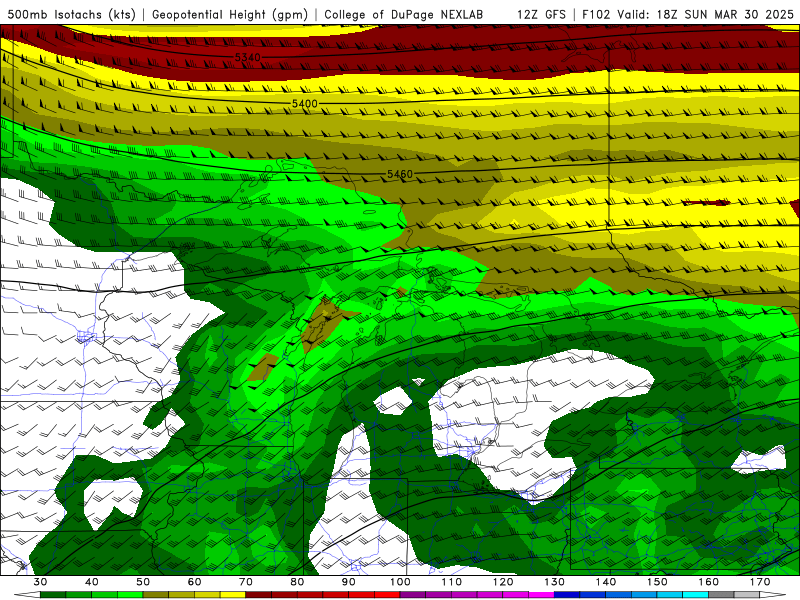
Task: Click the dark gray legend swatch starting at 160
Action: coord(721,595)
